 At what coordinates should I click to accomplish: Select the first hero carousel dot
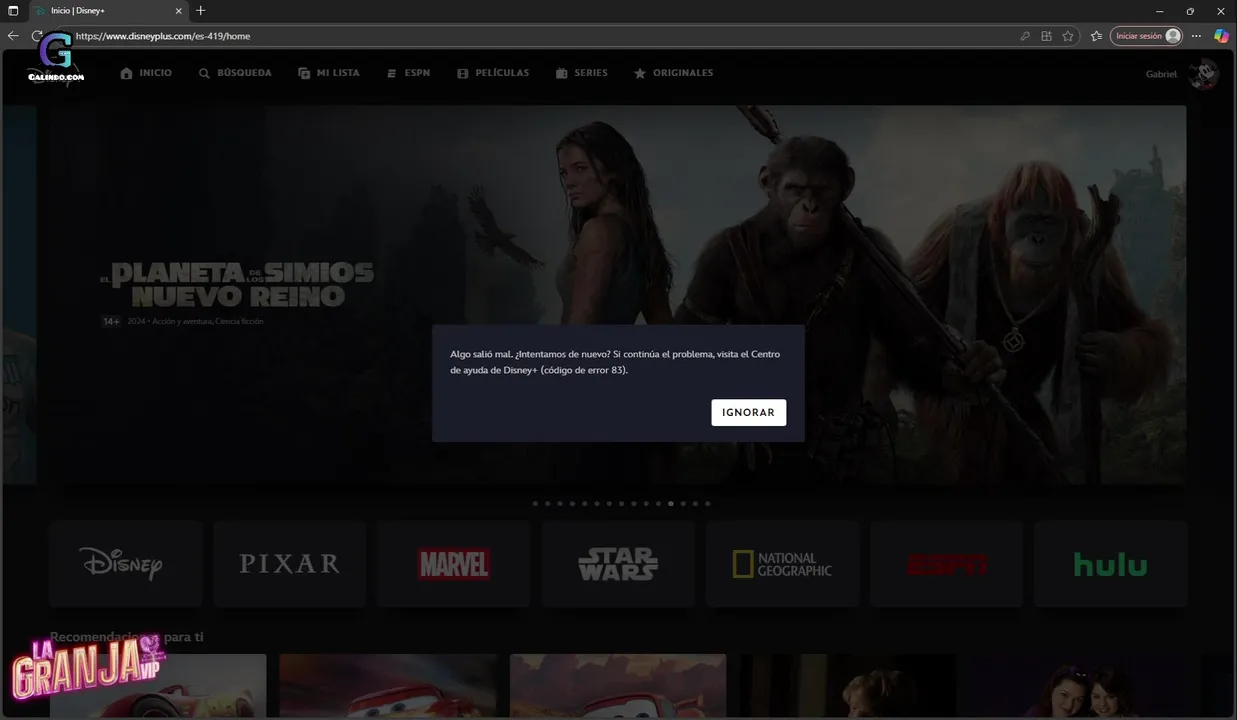[x=535, y=504]
